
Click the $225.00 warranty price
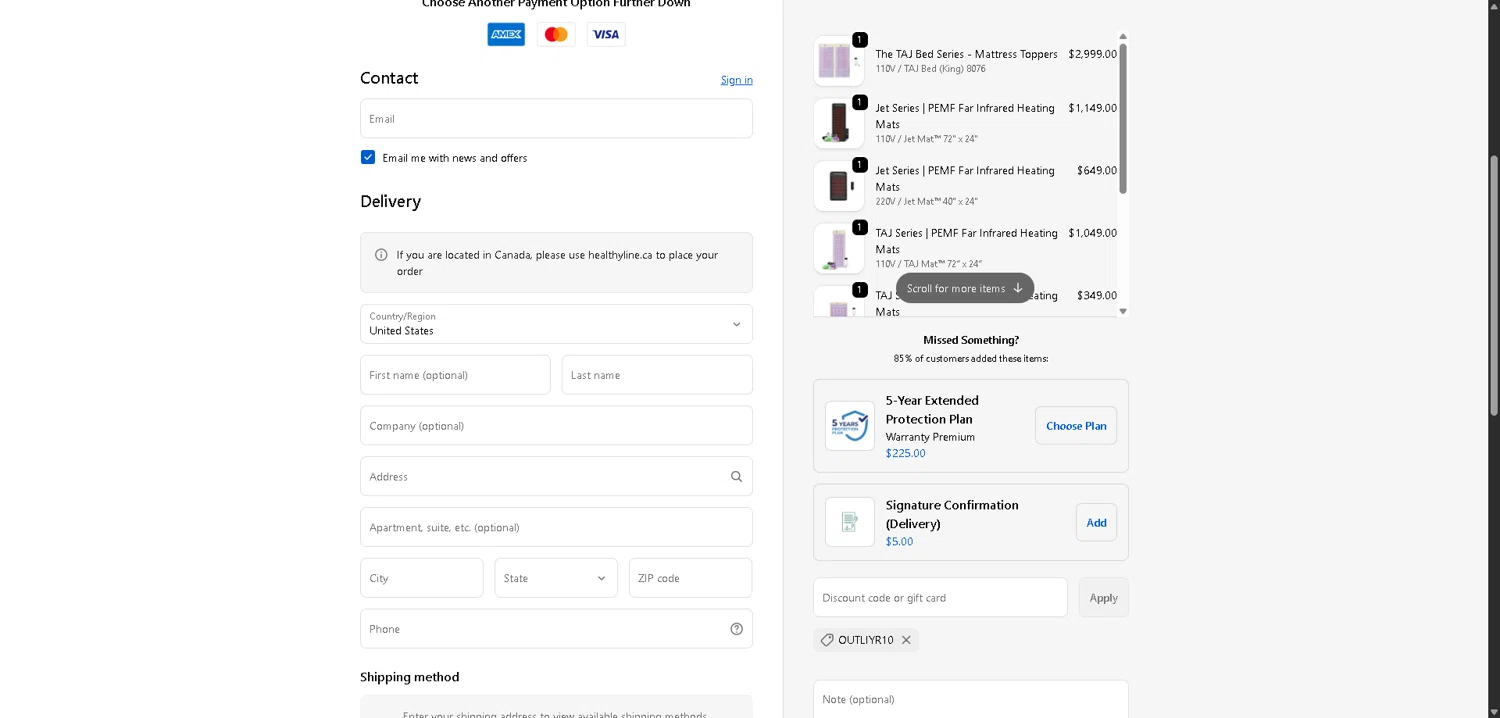(906, 454)
